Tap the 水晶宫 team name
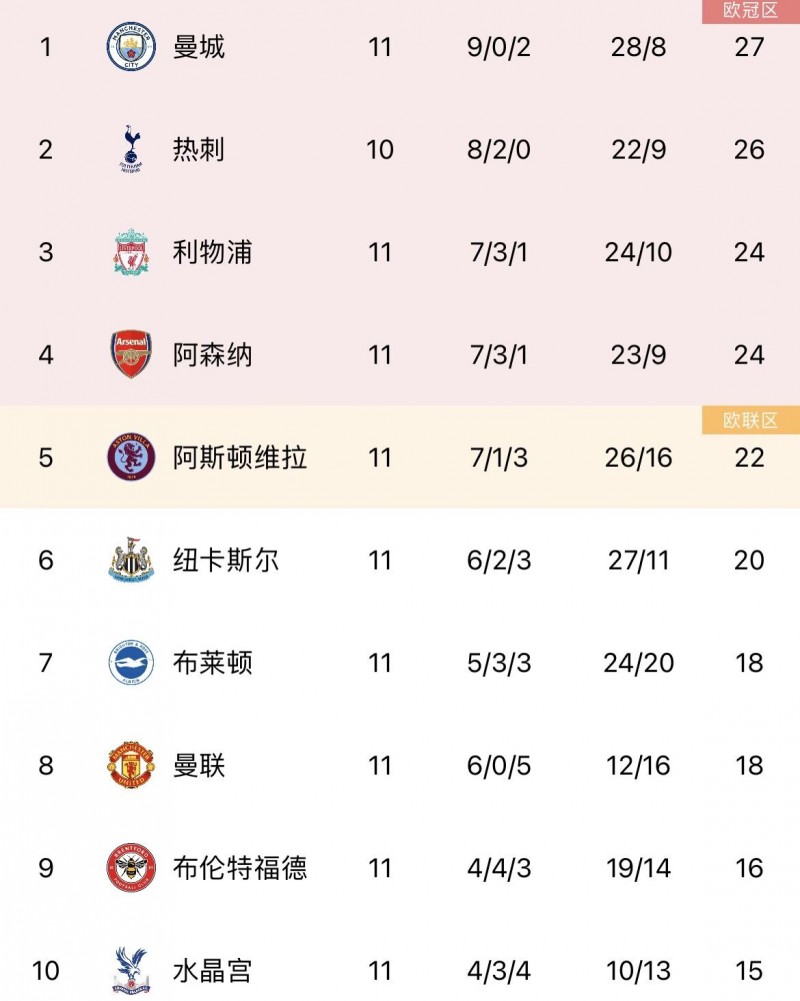This screenshot has width=800, height=1001. point(212,970)
